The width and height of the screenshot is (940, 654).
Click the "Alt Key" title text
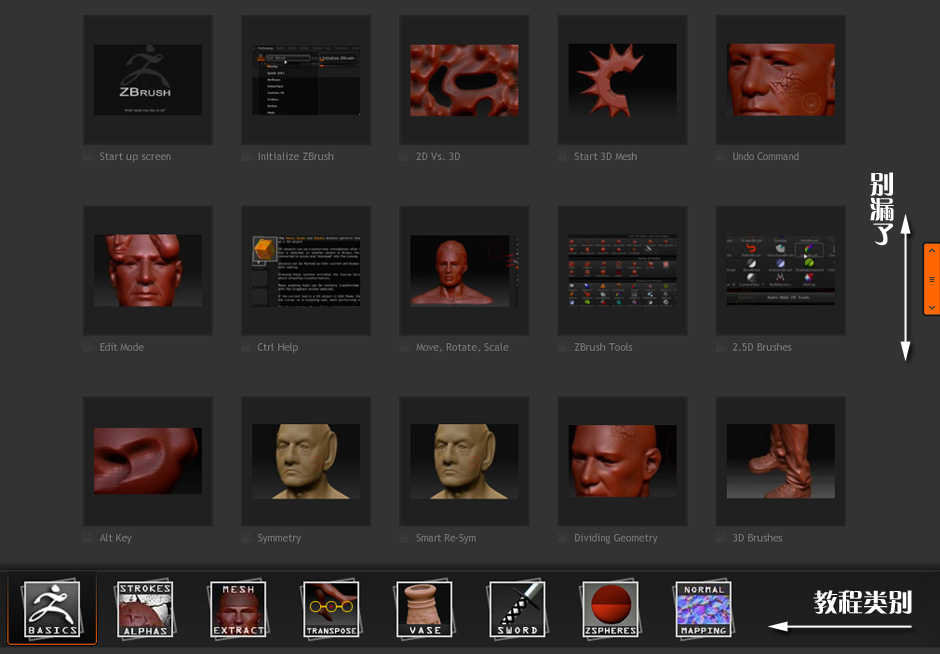116,538
